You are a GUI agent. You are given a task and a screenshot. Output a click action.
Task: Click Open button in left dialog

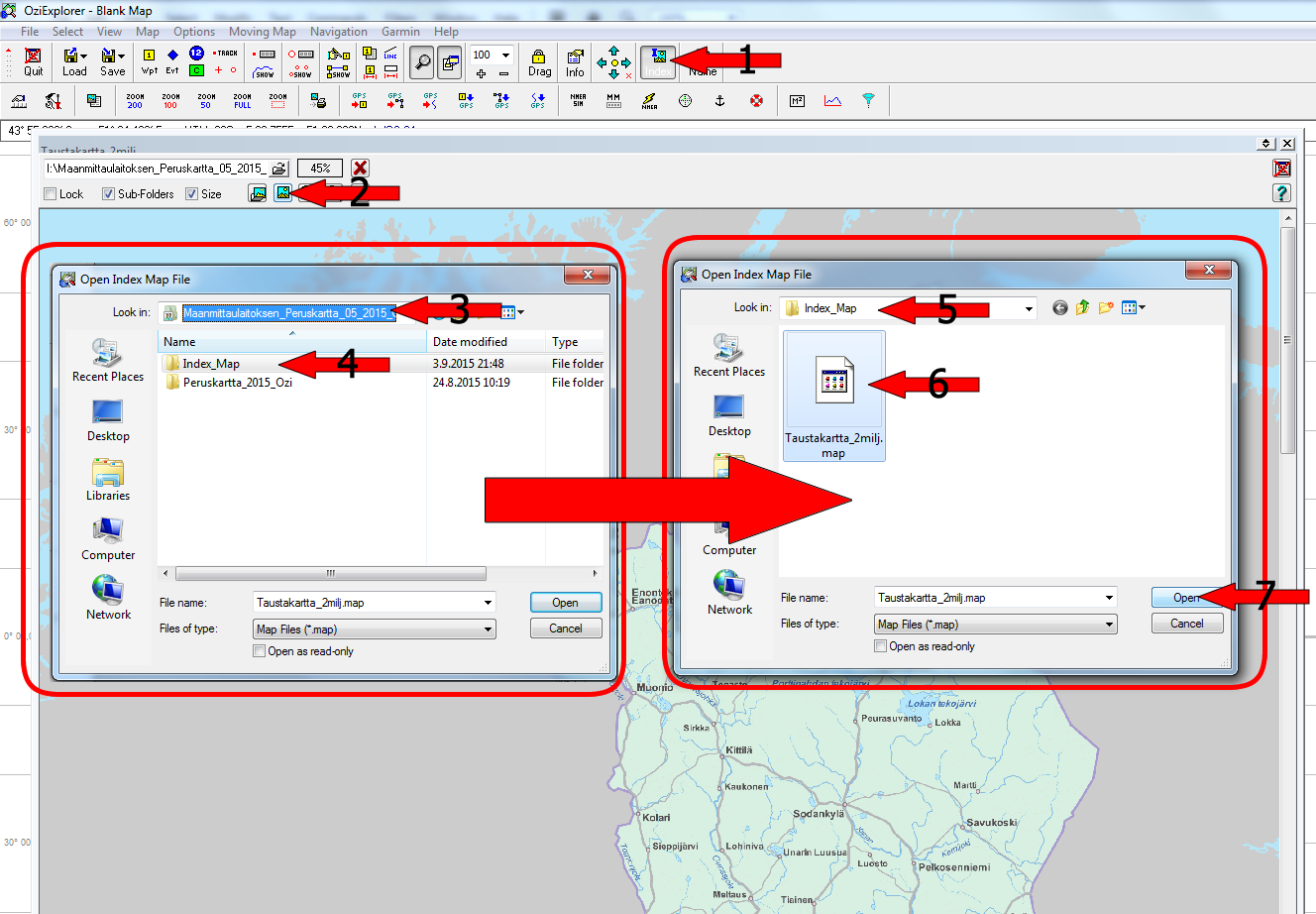click(565, 603)
